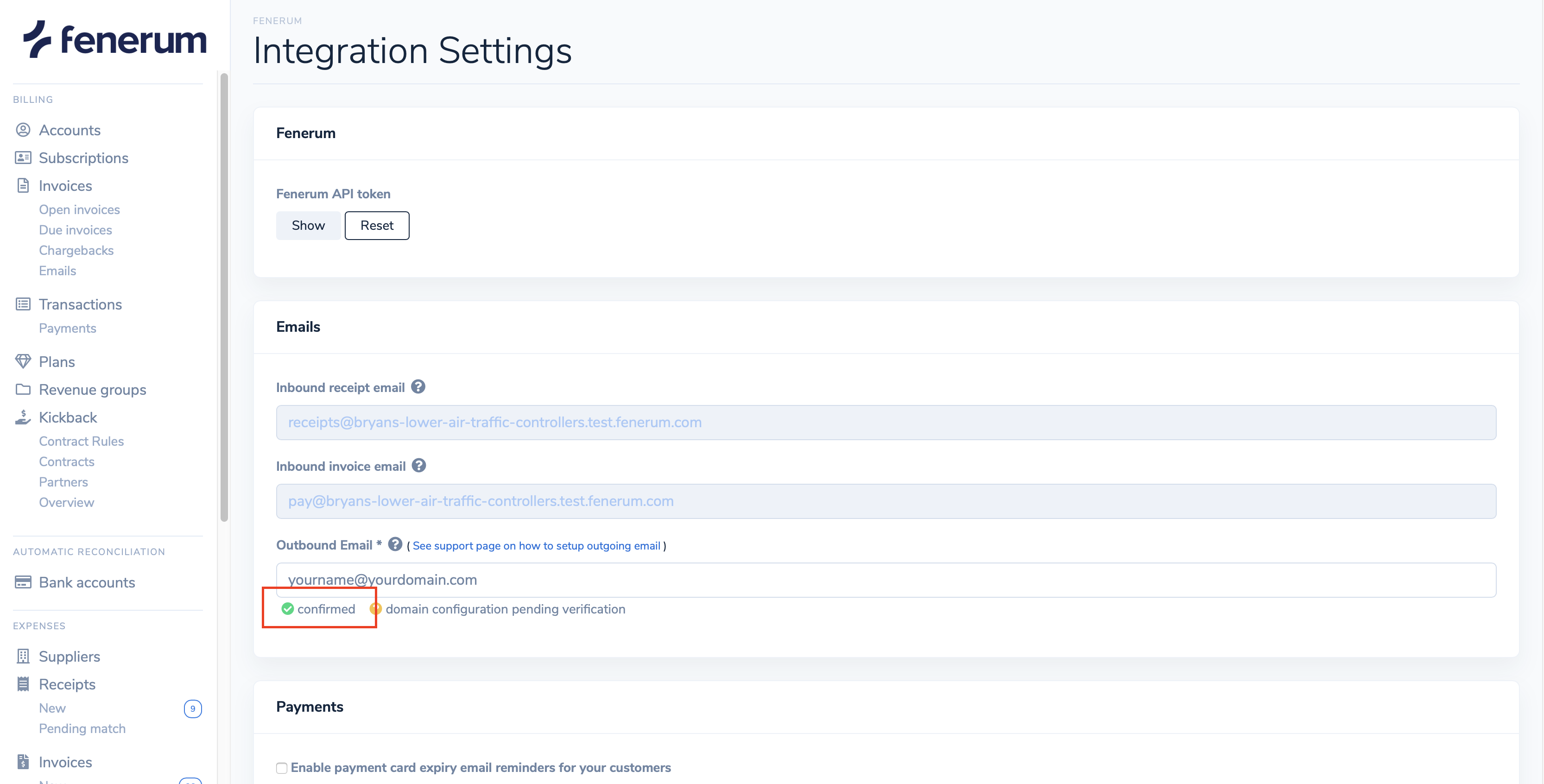This screenshot has width=1544, height=784.
Task: Open Kickback section
Action: [x=68, y=417]
